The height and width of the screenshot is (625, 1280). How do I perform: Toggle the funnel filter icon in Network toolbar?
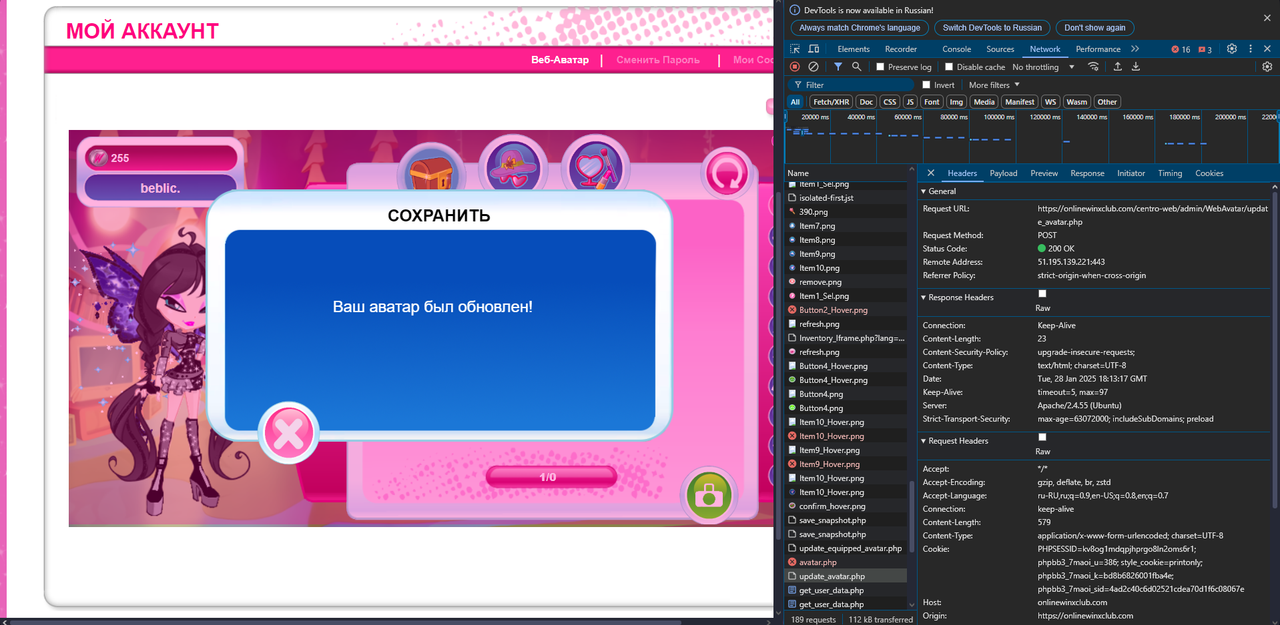click(838, 67)
